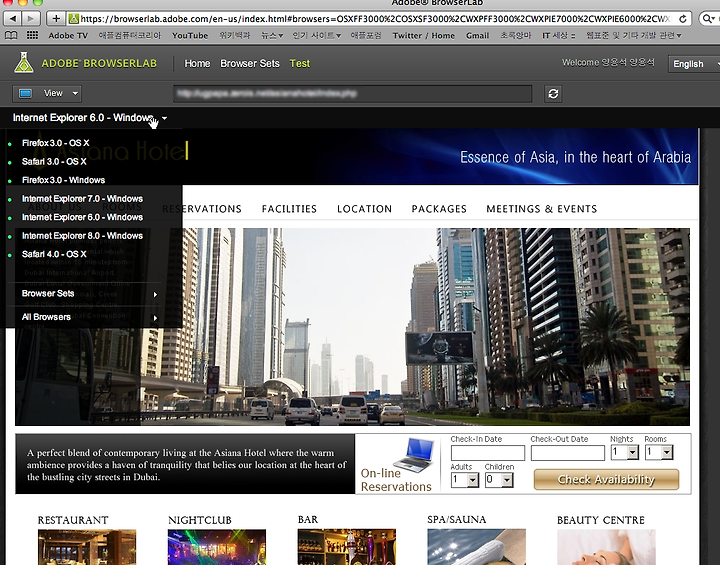This screenshot has height=565, width=720.
Task: Click the NIGHTCLUB thumbnail image
Action: point(217,547)
